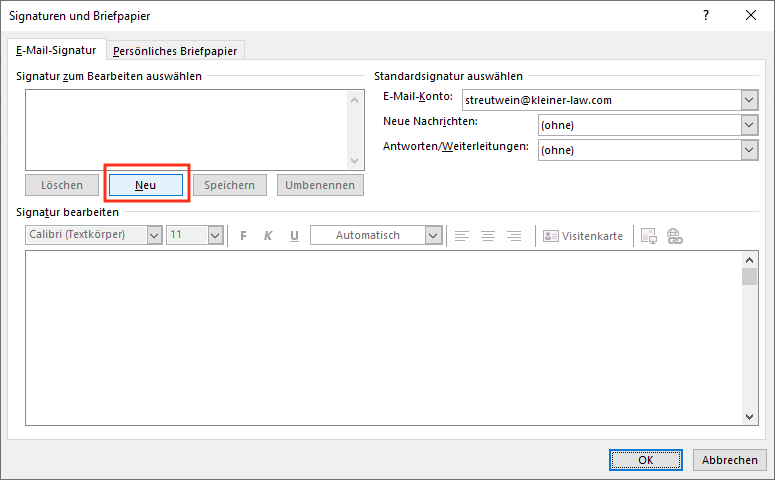
Task: Open the E-Mail-Konto dropdown
Action: click(749, 100)
